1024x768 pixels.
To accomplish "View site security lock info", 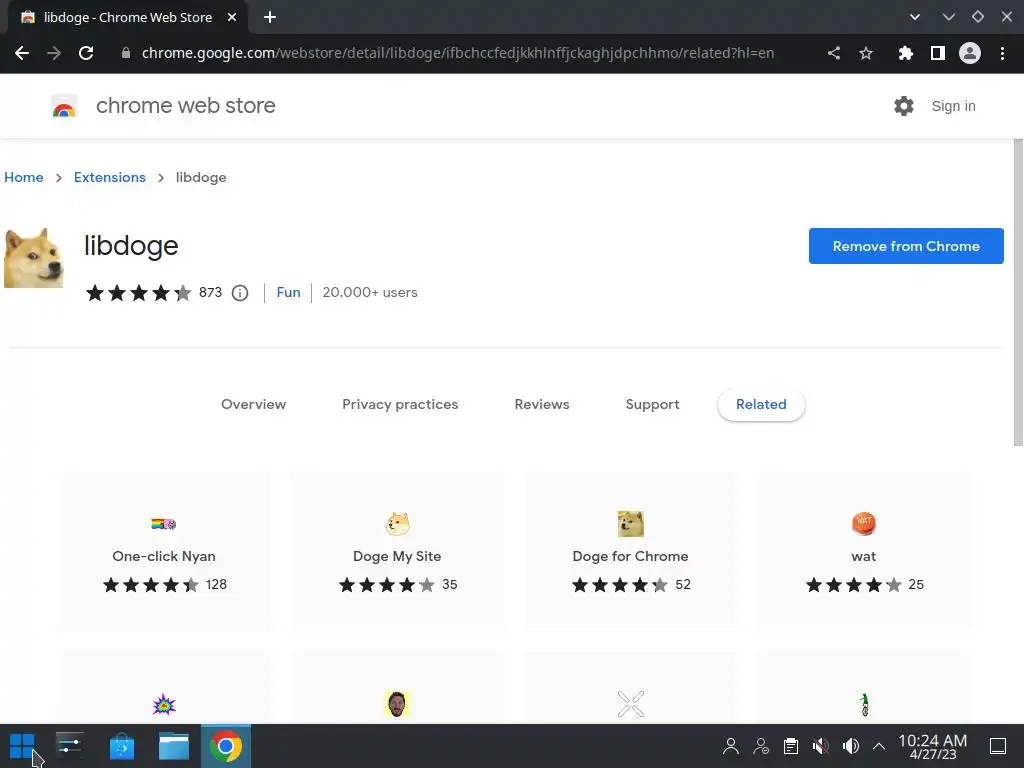I will pos(125,53).
